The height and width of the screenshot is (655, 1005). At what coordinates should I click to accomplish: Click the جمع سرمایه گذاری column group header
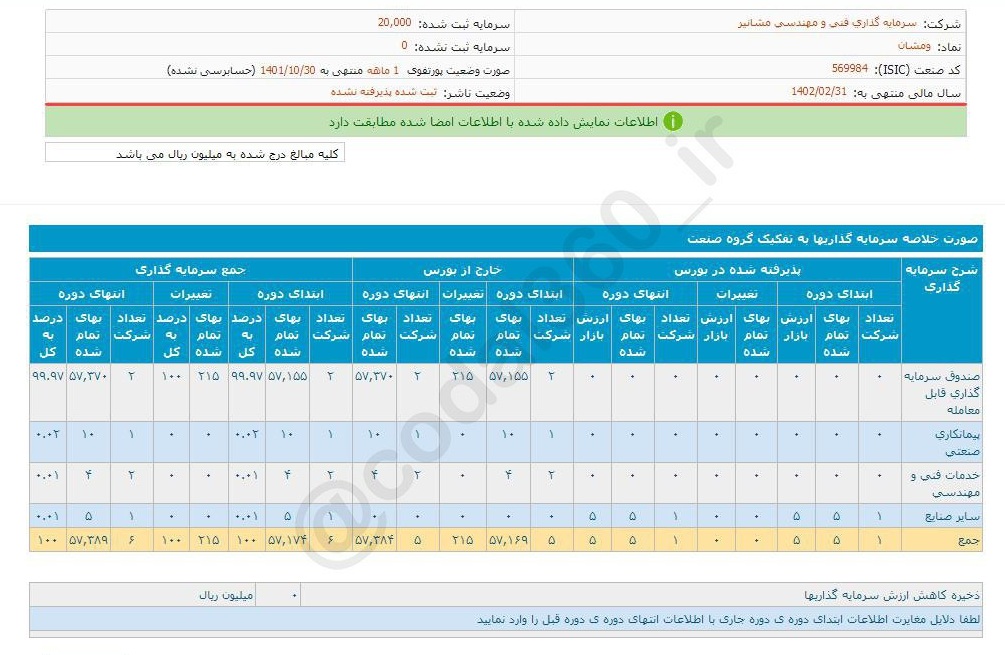point(191,270)
